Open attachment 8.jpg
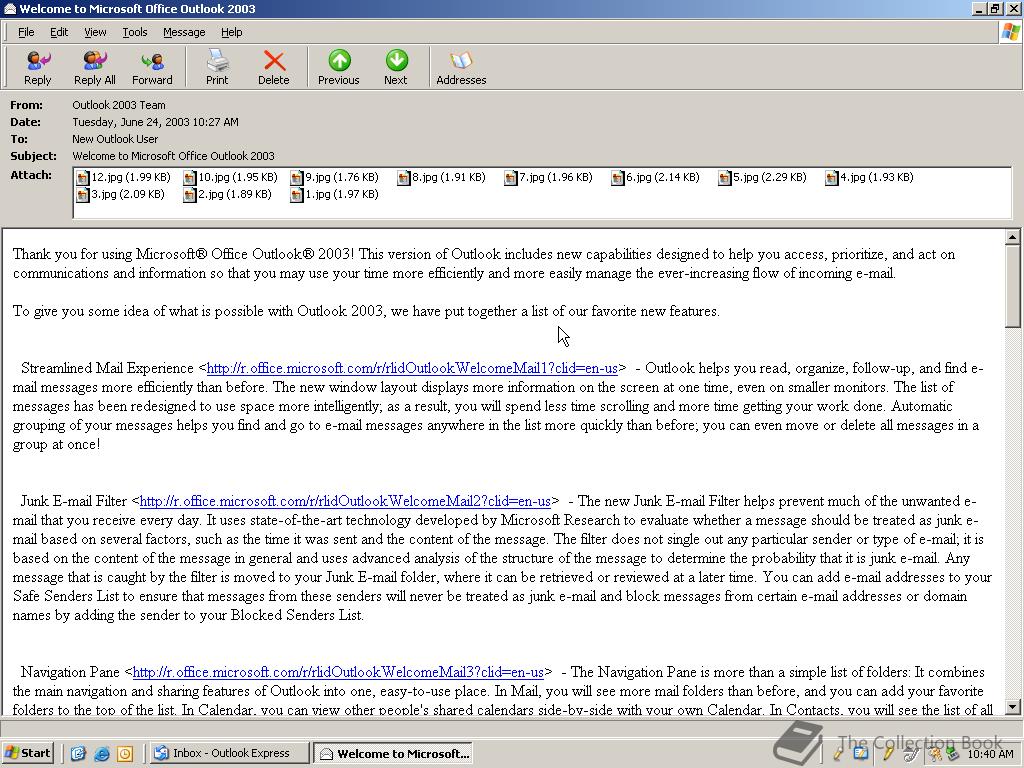 (x=441, y=177)
